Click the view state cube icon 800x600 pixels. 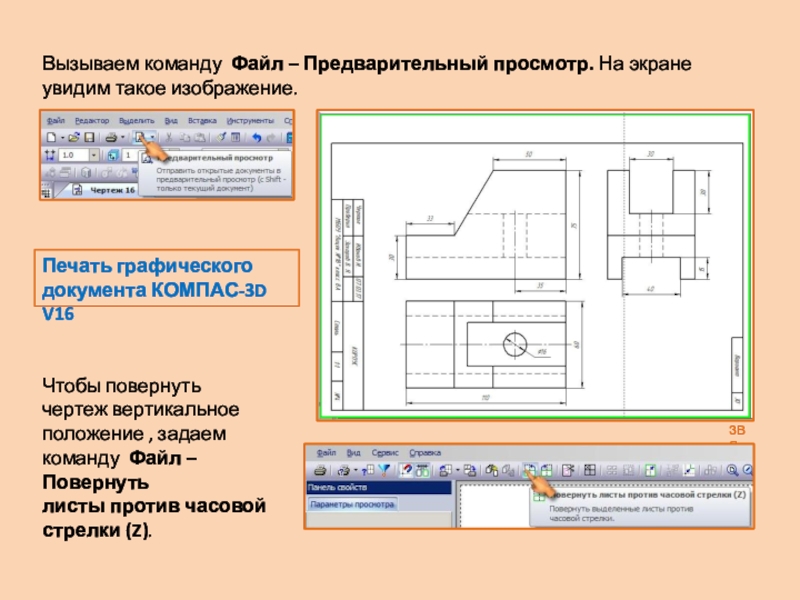[x=113, y=155]
